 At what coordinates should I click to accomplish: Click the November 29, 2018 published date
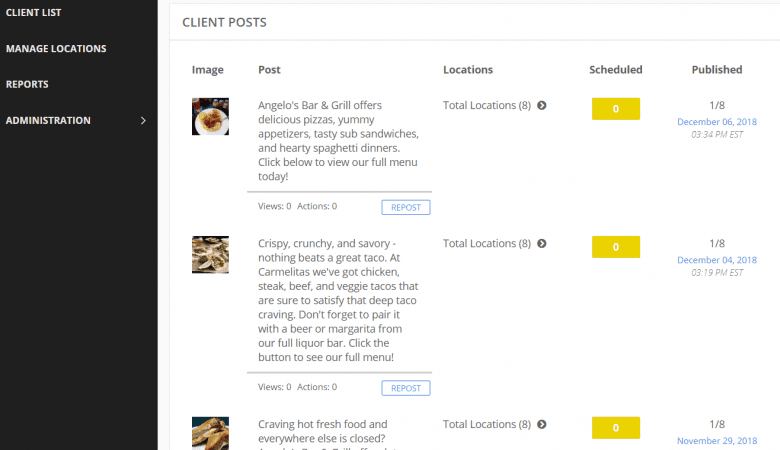[716, 440]
